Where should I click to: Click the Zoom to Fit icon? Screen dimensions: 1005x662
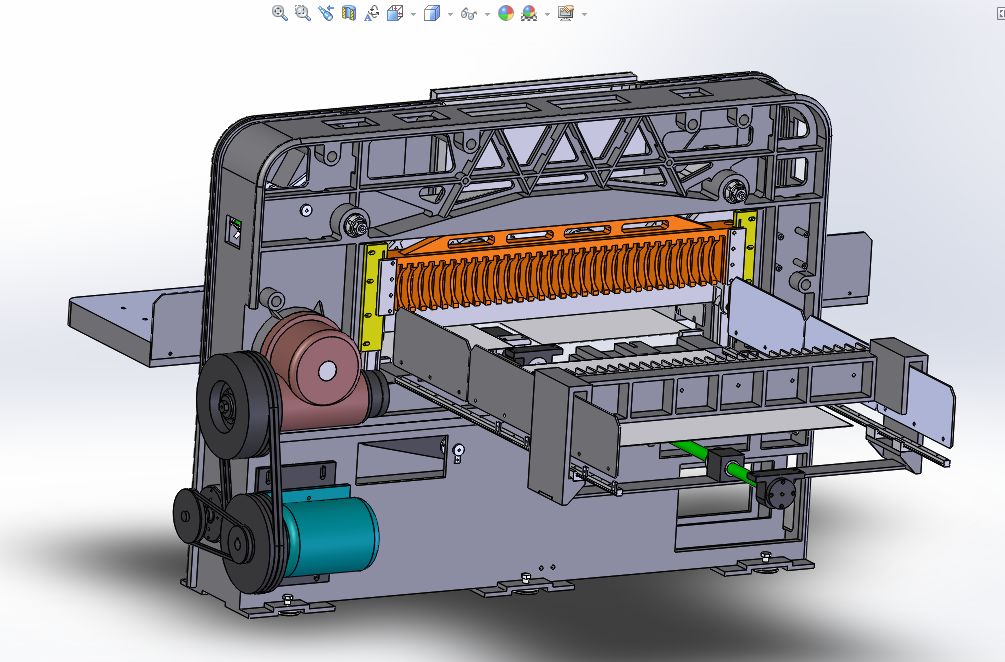pos(279,13)
